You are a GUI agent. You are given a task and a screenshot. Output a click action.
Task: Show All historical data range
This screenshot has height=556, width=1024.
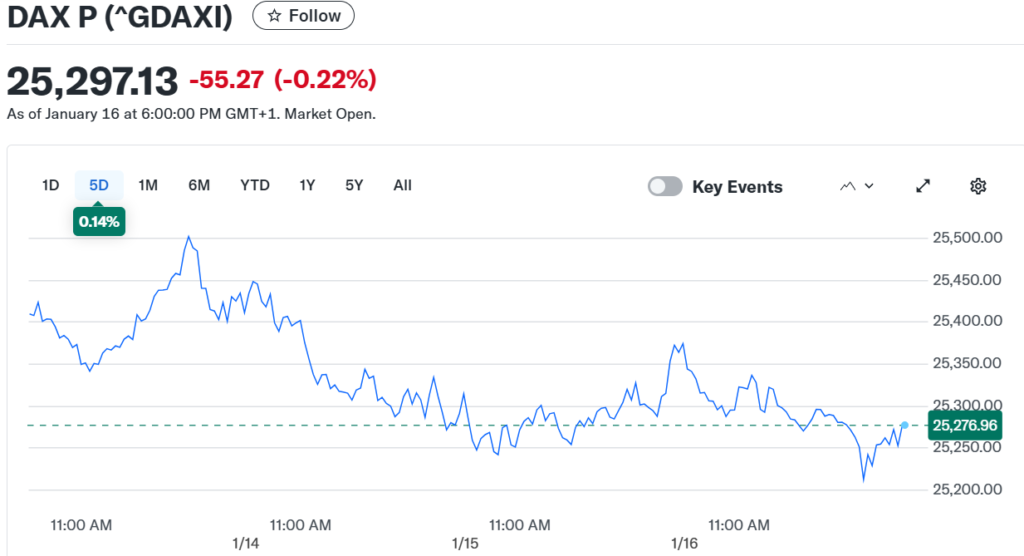402,185
